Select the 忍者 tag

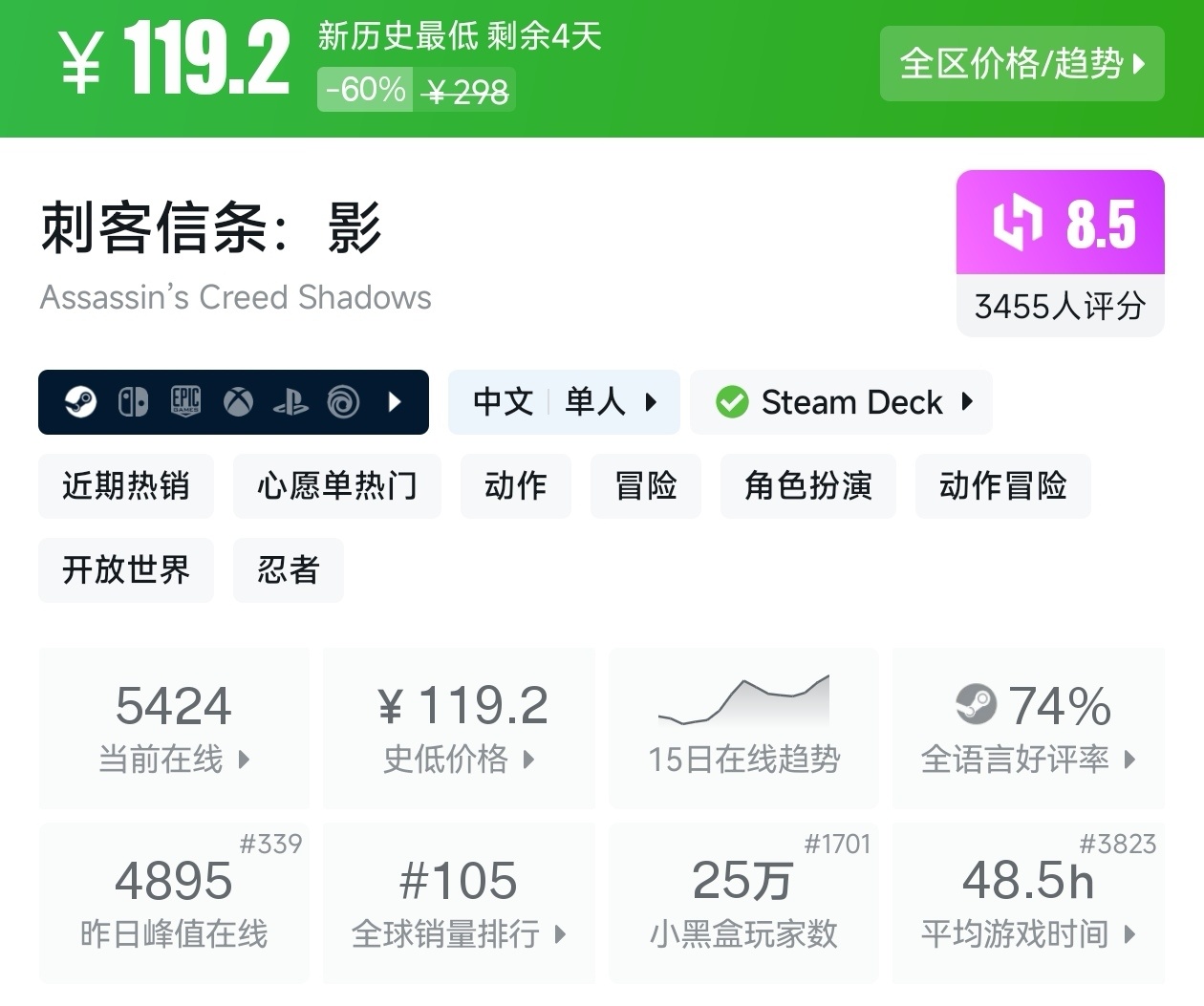coord(288,570)
